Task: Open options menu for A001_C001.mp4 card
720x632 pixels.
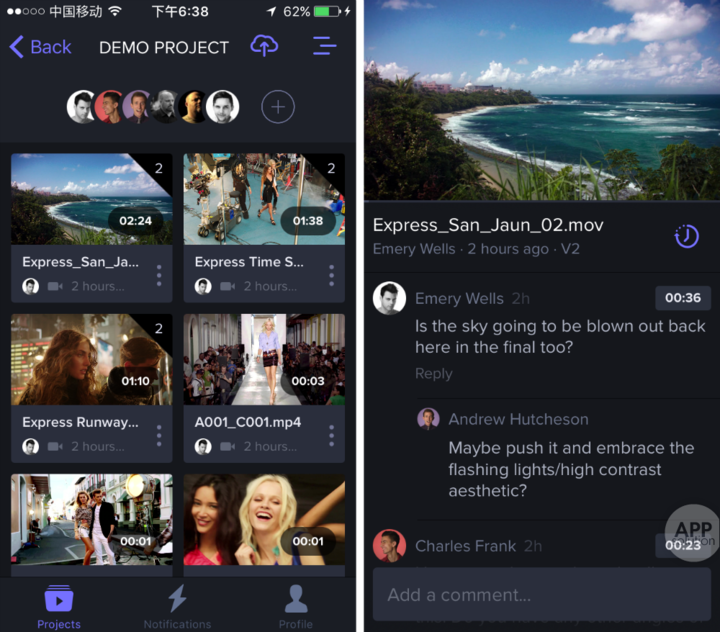Action: [332, 436]
